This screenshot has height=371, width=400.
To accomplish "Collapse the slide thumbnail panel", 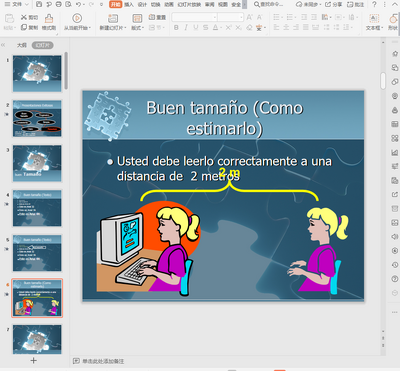I will tap(4, 45).
